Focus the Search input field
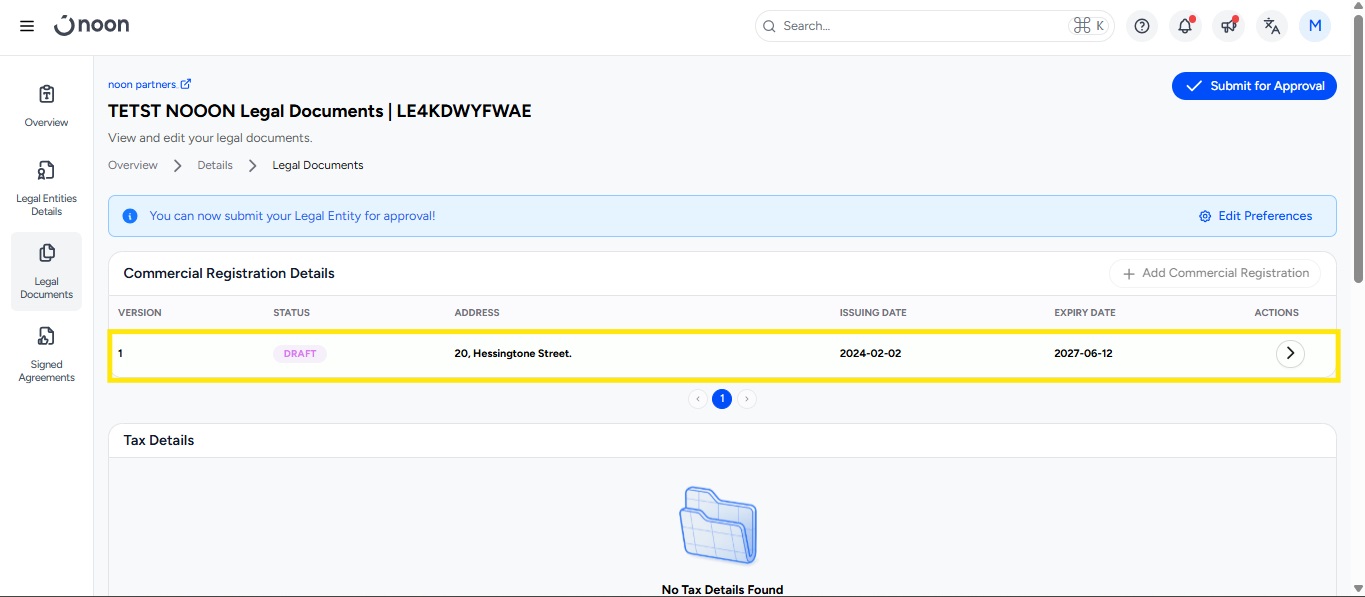This screenshot has height=597, width=1365. [920, 26]
